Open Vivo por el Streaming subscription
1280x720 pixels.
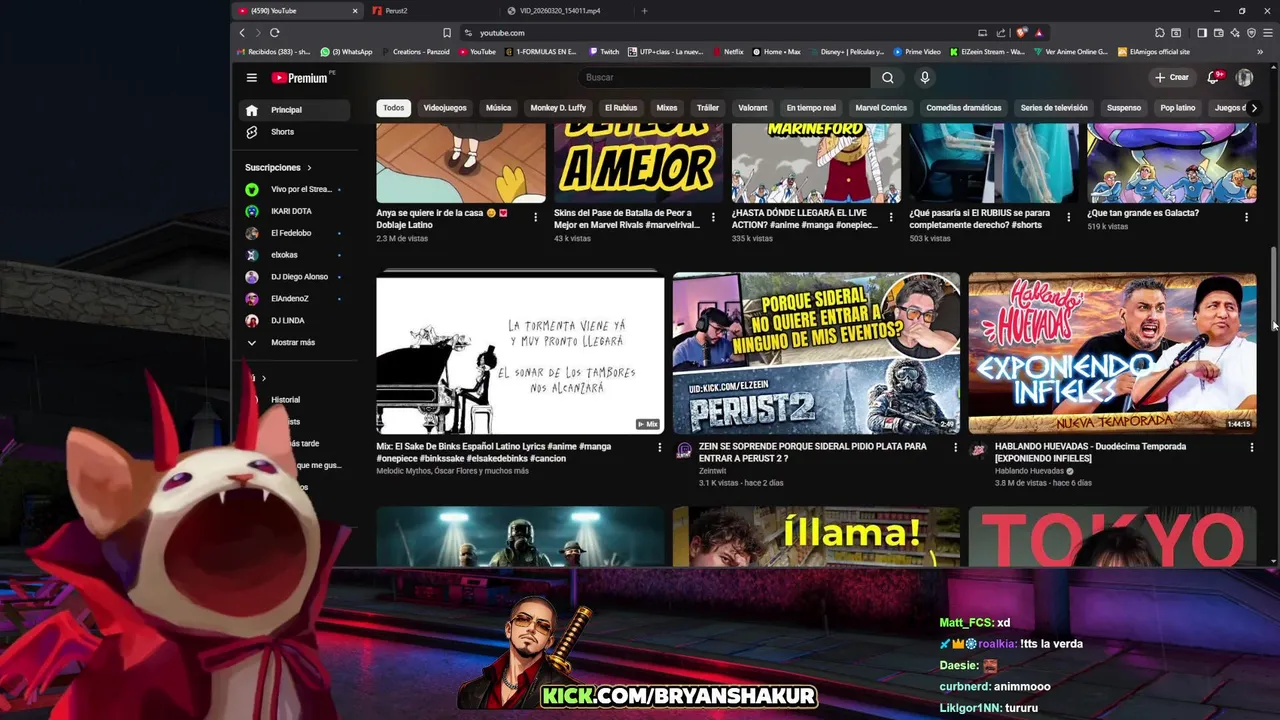click(x=294, y=189)
